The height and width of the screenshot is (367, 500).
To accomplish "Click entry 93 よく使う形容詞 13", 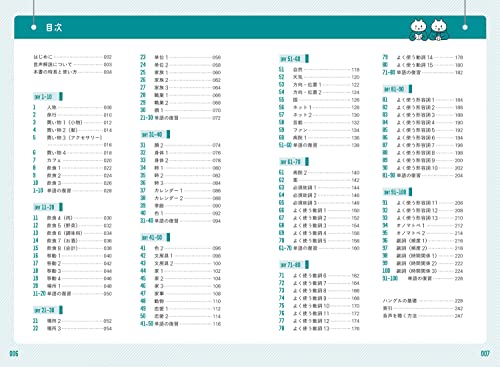I will pyautogui.click(x=423, y=218).
